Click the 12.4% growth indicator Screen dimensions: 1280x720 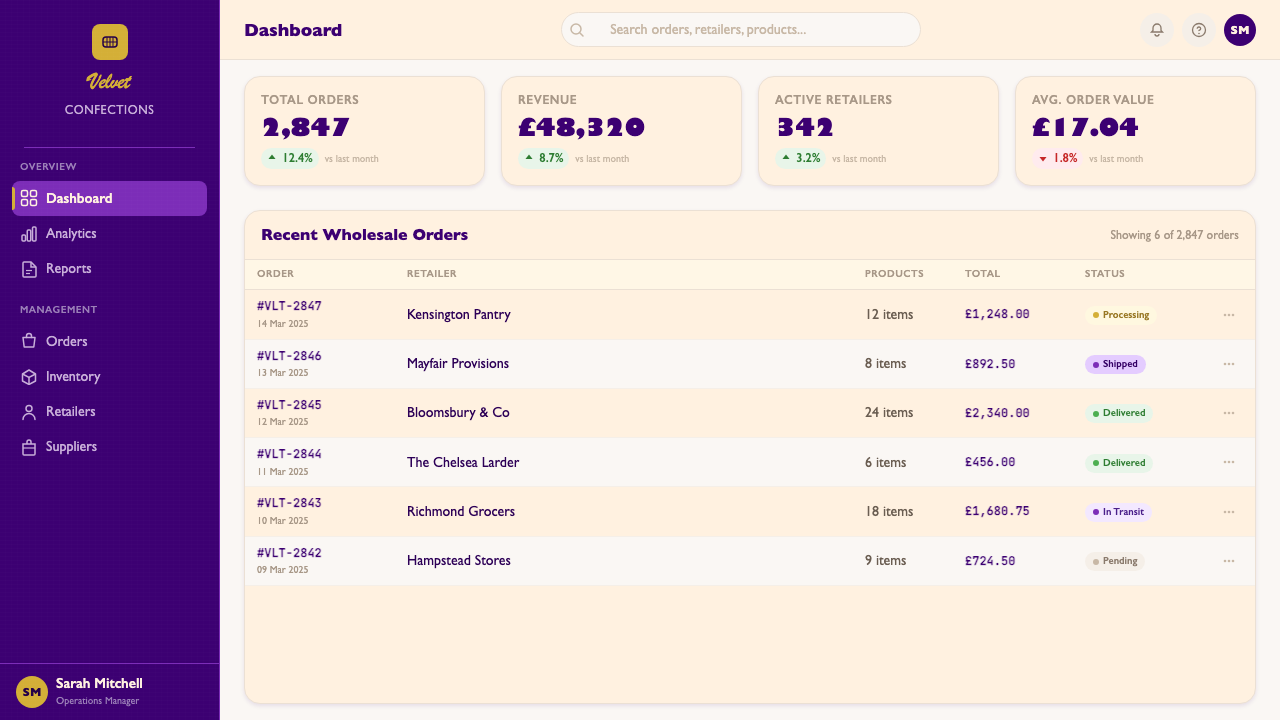(290, 158)
